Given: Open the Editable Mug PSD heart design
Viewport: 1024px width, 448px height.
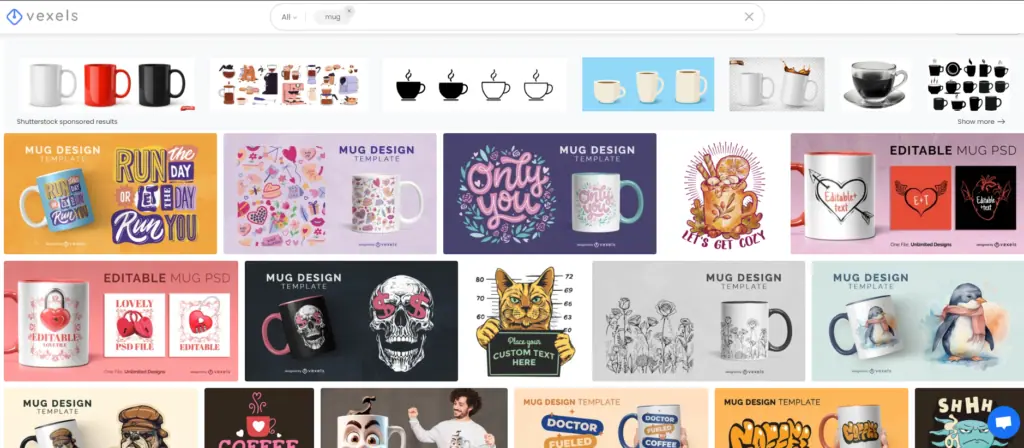Looking at the screenshot, I should [x=906, y=193].
